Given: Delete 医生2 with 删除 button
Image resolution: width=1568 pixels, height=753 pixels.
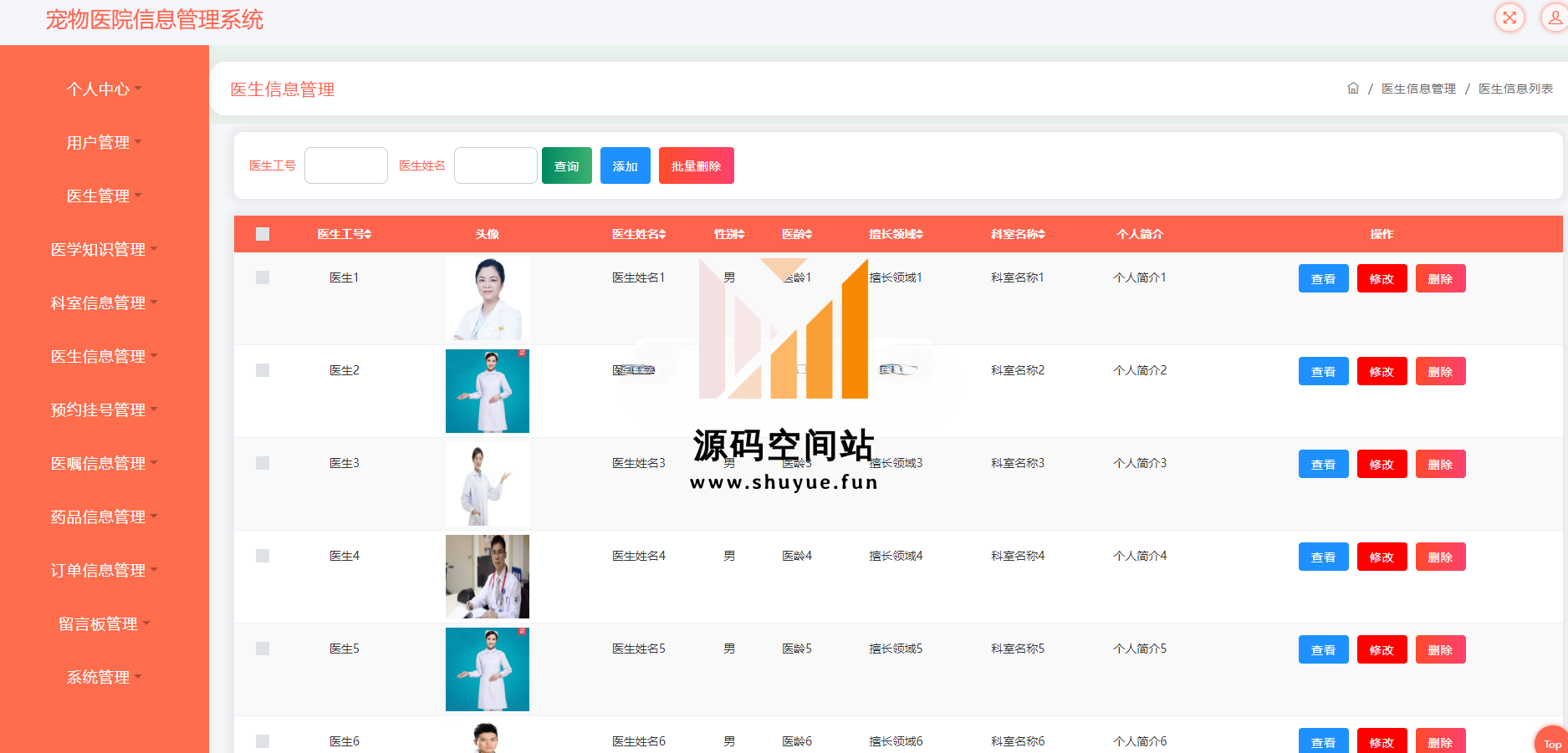Looking at the screenshot, I should click(1441, 371).
